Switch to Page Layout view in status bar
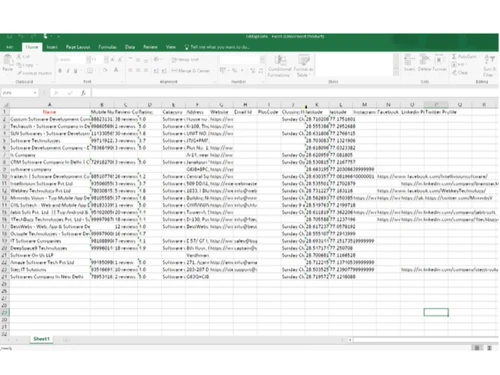This screenshot has height=375, width=500. pyautogui.click(x=489, y=348)
